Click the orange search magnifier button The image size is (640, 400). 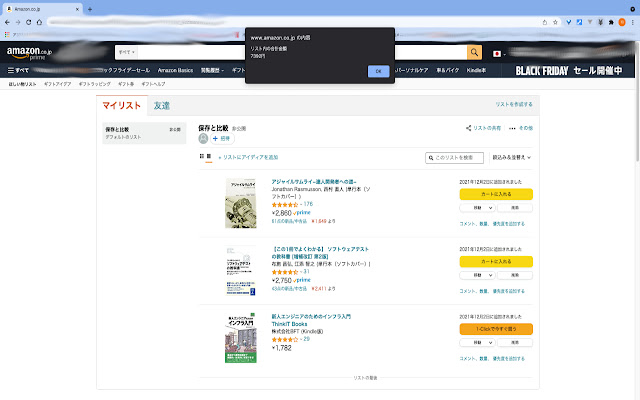tap(474, 52)
